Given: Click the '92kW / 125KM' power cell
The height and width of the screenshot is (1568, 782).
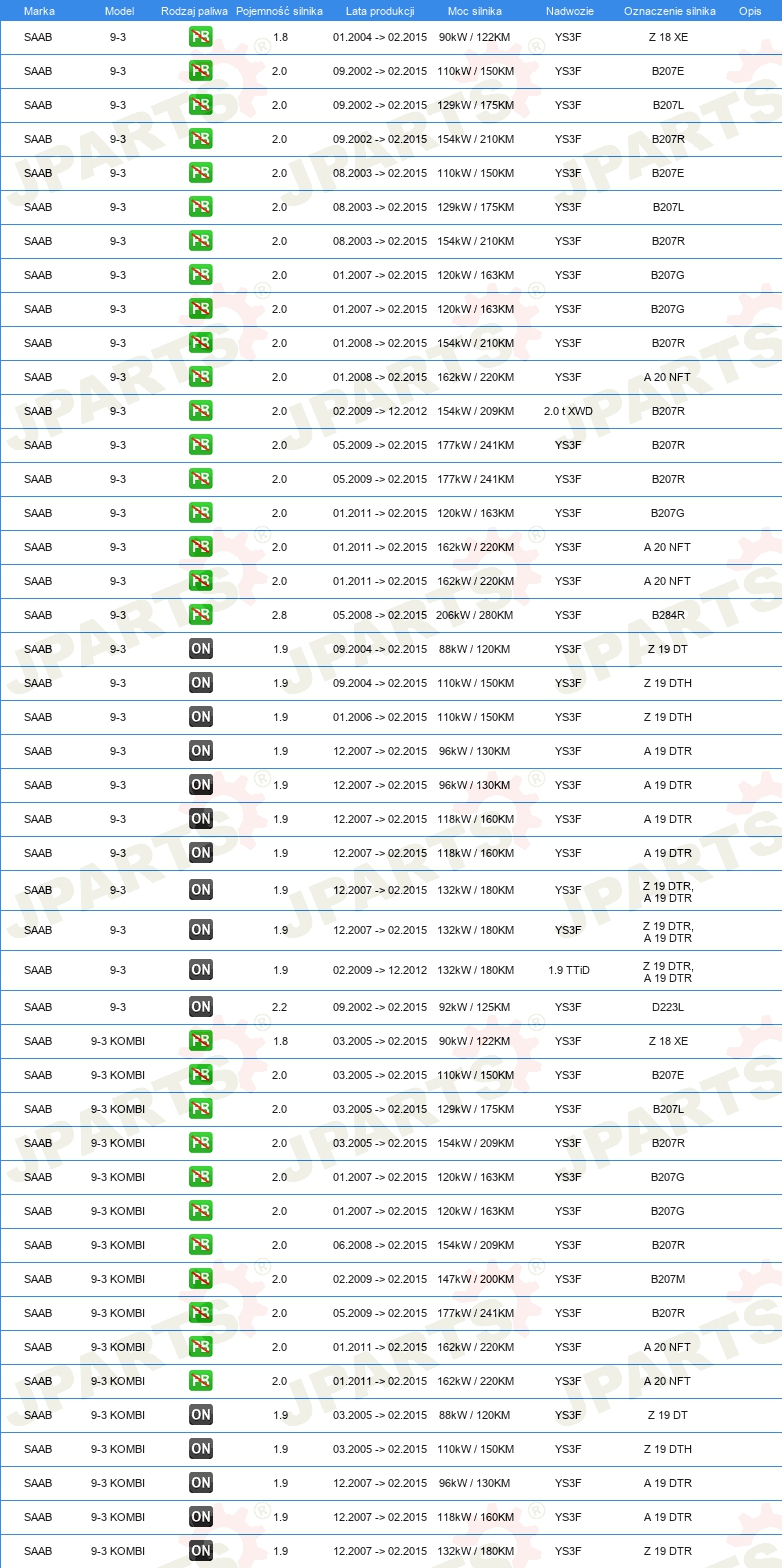Looking at the screenshot, I should point(475,1007).
